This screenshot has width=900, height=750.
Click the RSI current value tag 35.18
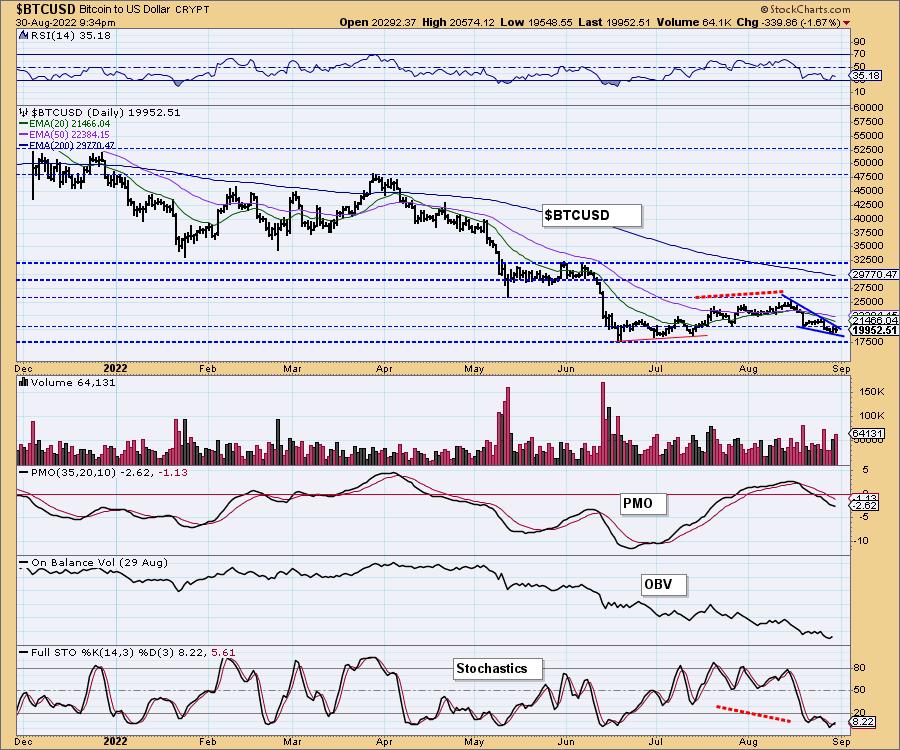point(866,75)
